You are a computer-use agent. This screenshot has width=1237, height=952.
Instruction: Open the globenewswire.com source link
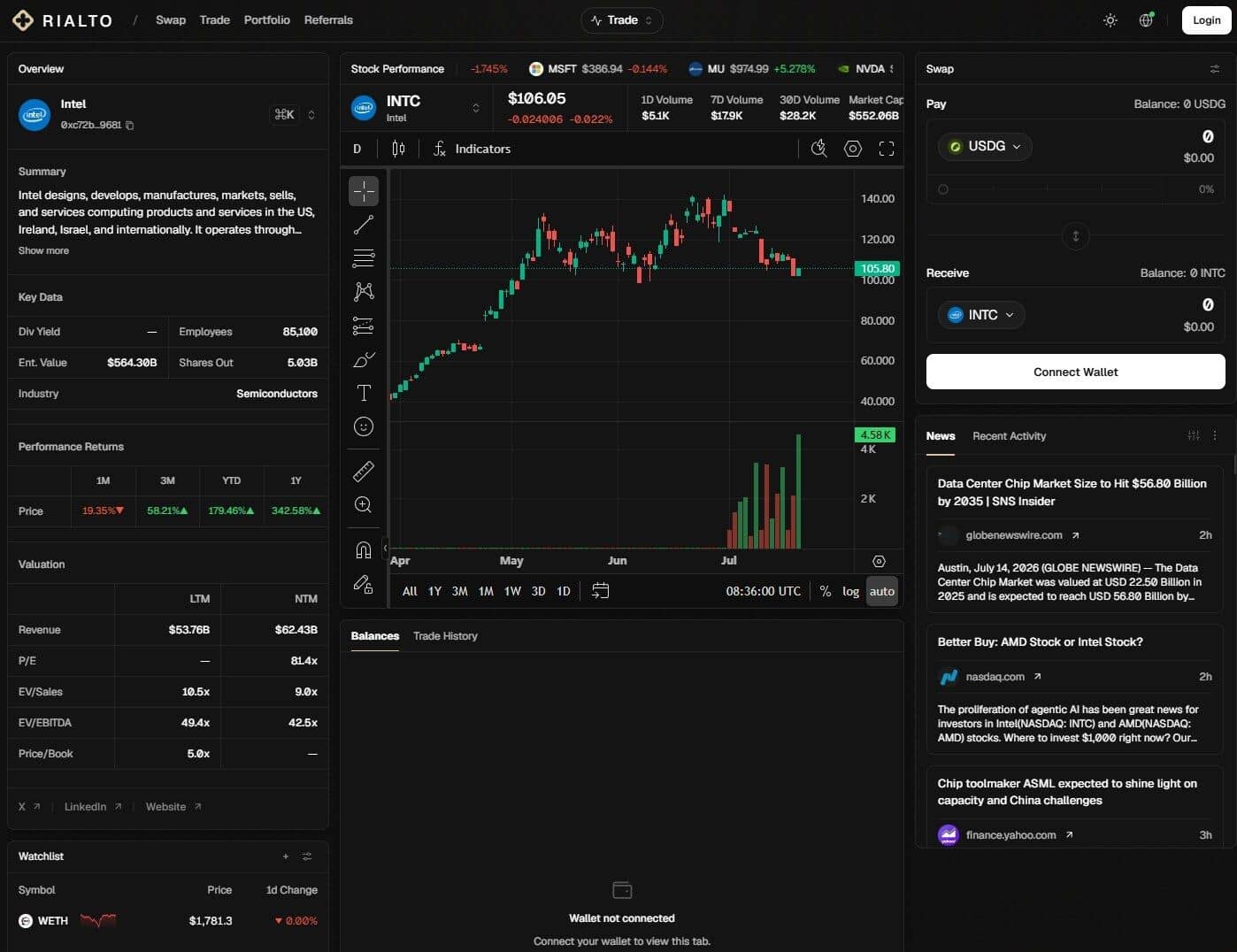[x=1022, y=535]
